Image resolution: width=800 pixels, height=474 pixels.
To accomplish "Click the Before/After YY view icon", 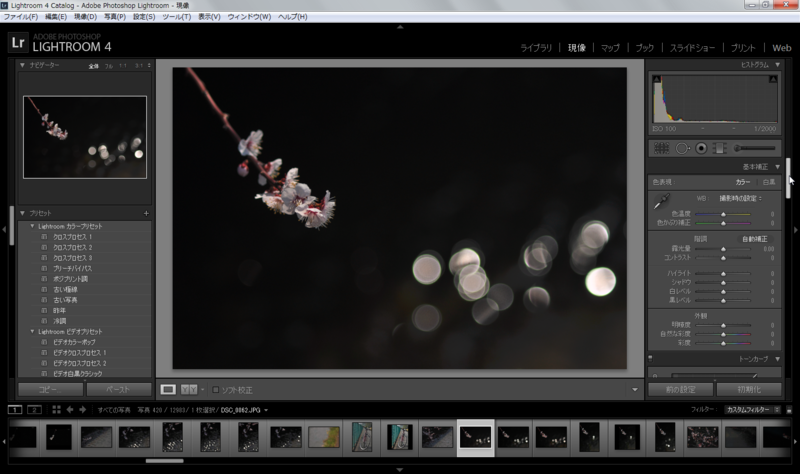I will (189, 390).
